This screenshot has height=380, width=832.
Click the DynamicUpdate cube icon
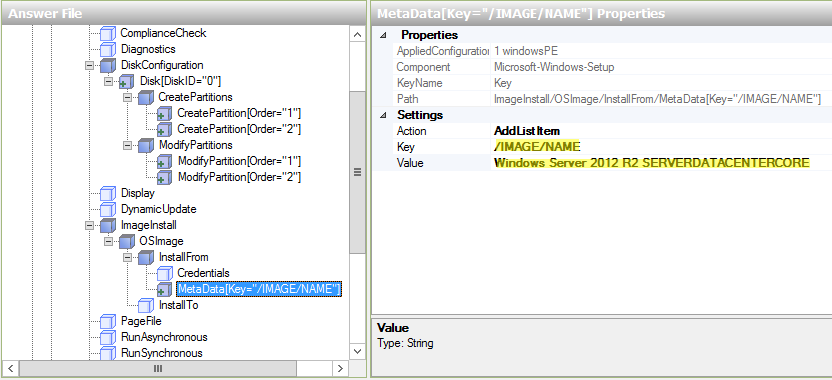click(x=108, y=210)
